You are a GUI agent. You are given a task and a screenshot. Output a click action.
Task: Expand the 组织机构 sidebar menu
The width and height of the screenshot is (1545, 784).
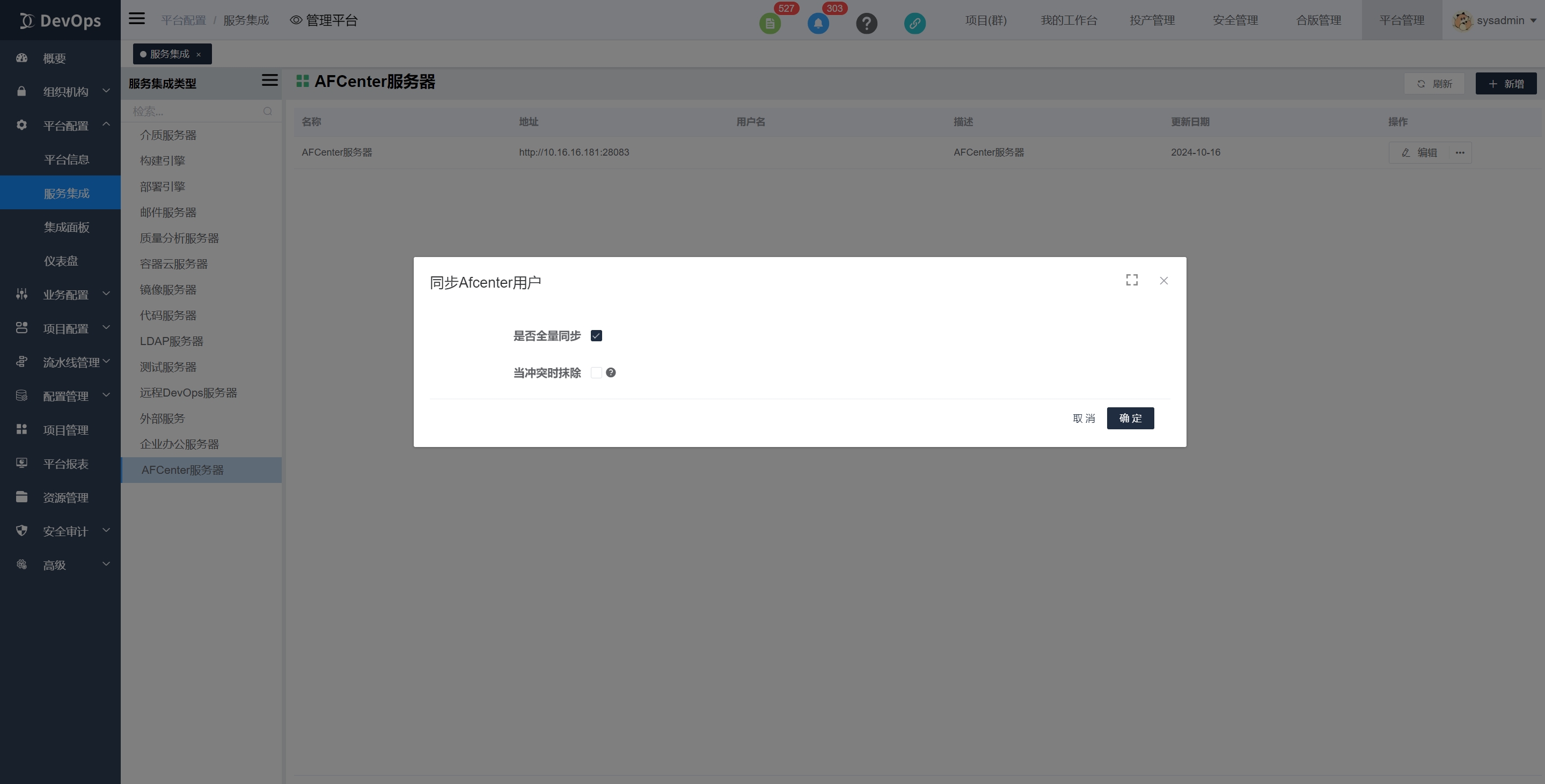click(65, 92)
